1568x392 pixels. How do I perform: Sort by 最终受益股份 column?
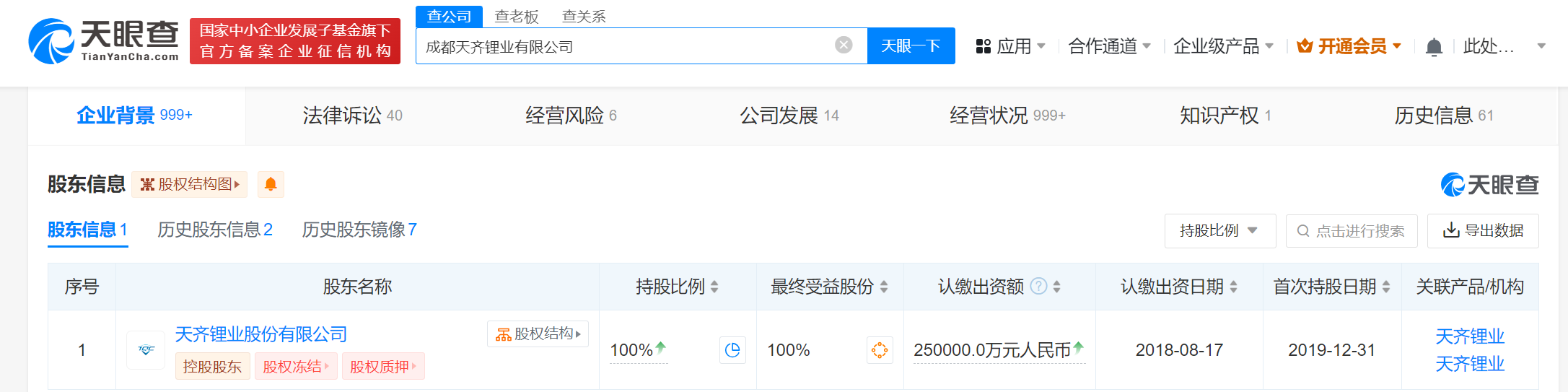point(884,287)
